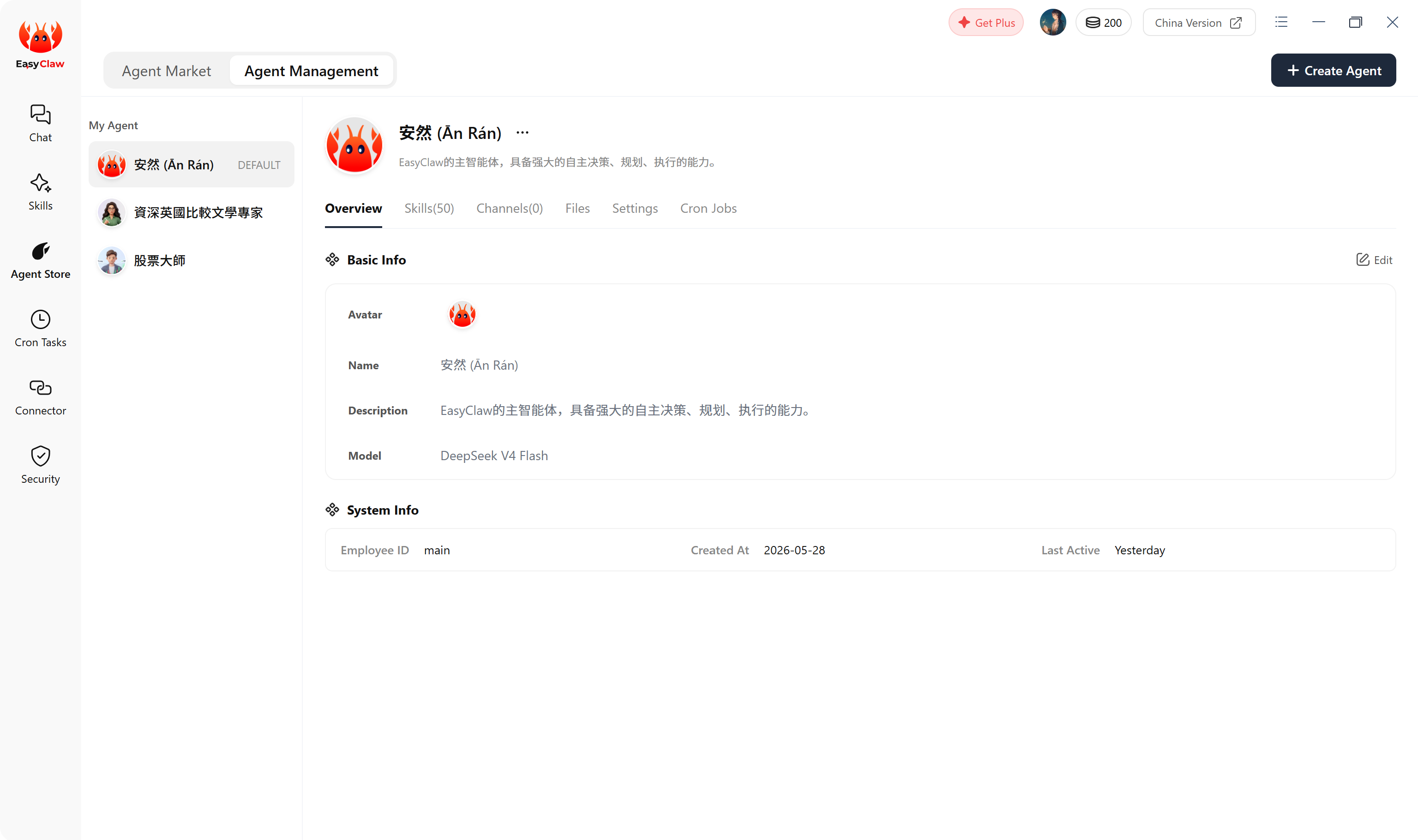This screenshot has height=840, width=1418.
Task: Click the 安然 (Ān Rán) header title
Action: coord(450,133)
